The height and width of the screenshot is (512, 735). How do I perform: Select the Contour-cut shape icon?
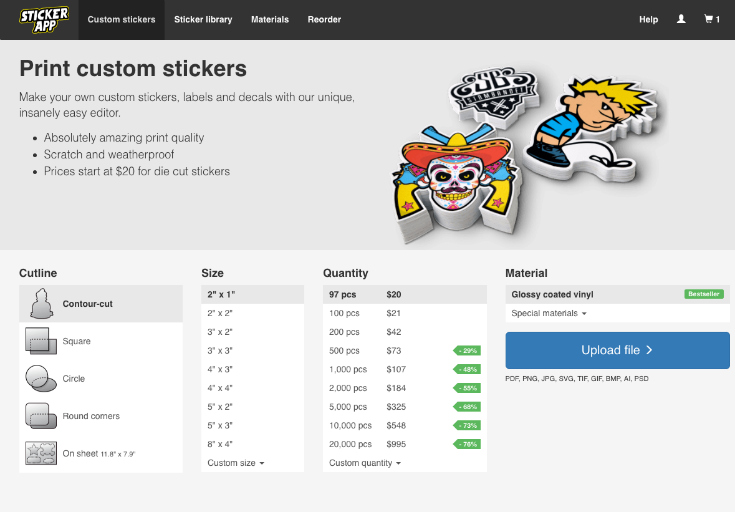pos(40,303)
